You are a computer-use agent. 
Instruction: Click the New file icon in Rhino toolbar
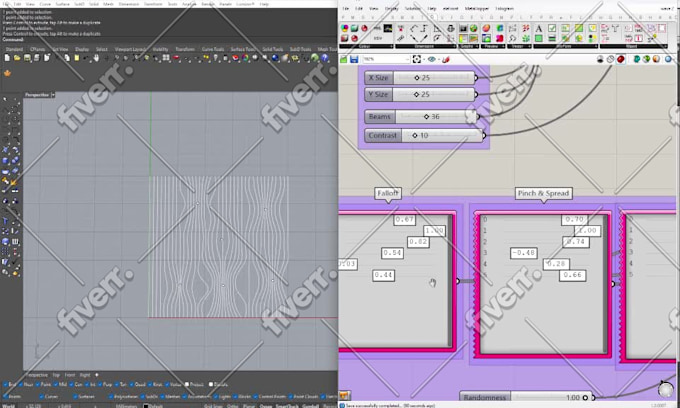click(7, 58)
